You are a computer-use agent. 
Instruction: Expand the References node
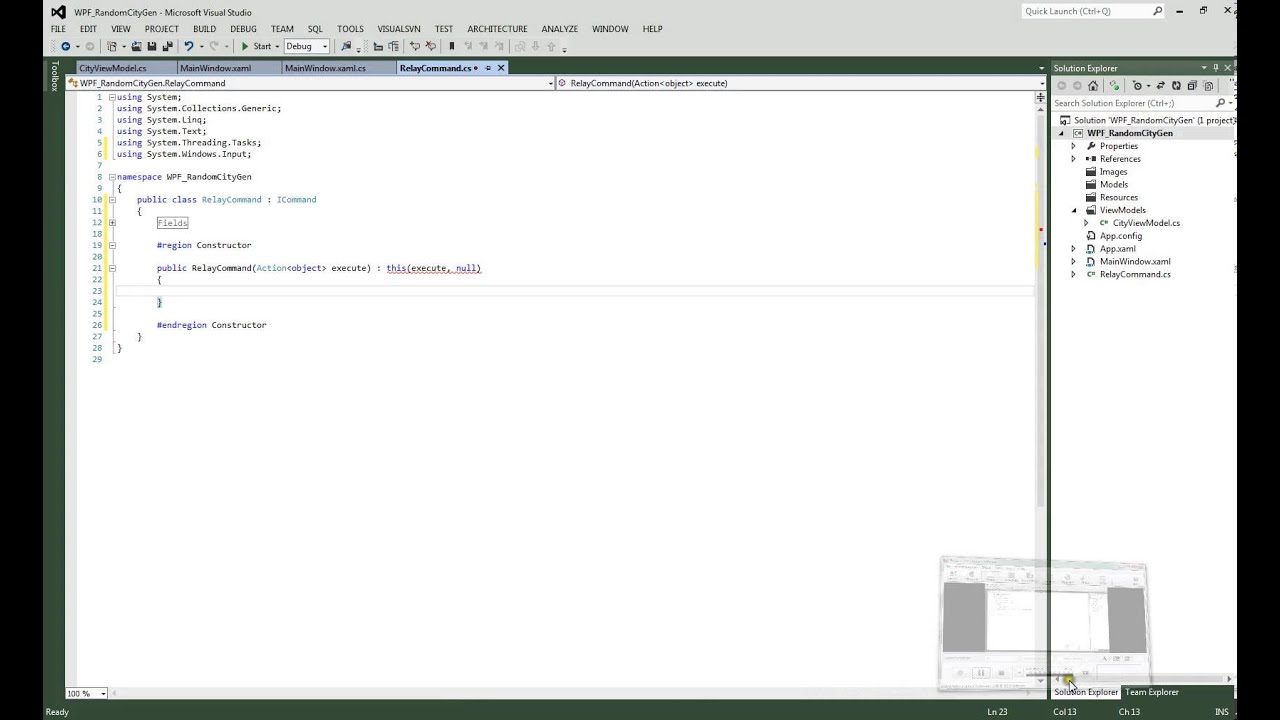(x=1074, y=159)
